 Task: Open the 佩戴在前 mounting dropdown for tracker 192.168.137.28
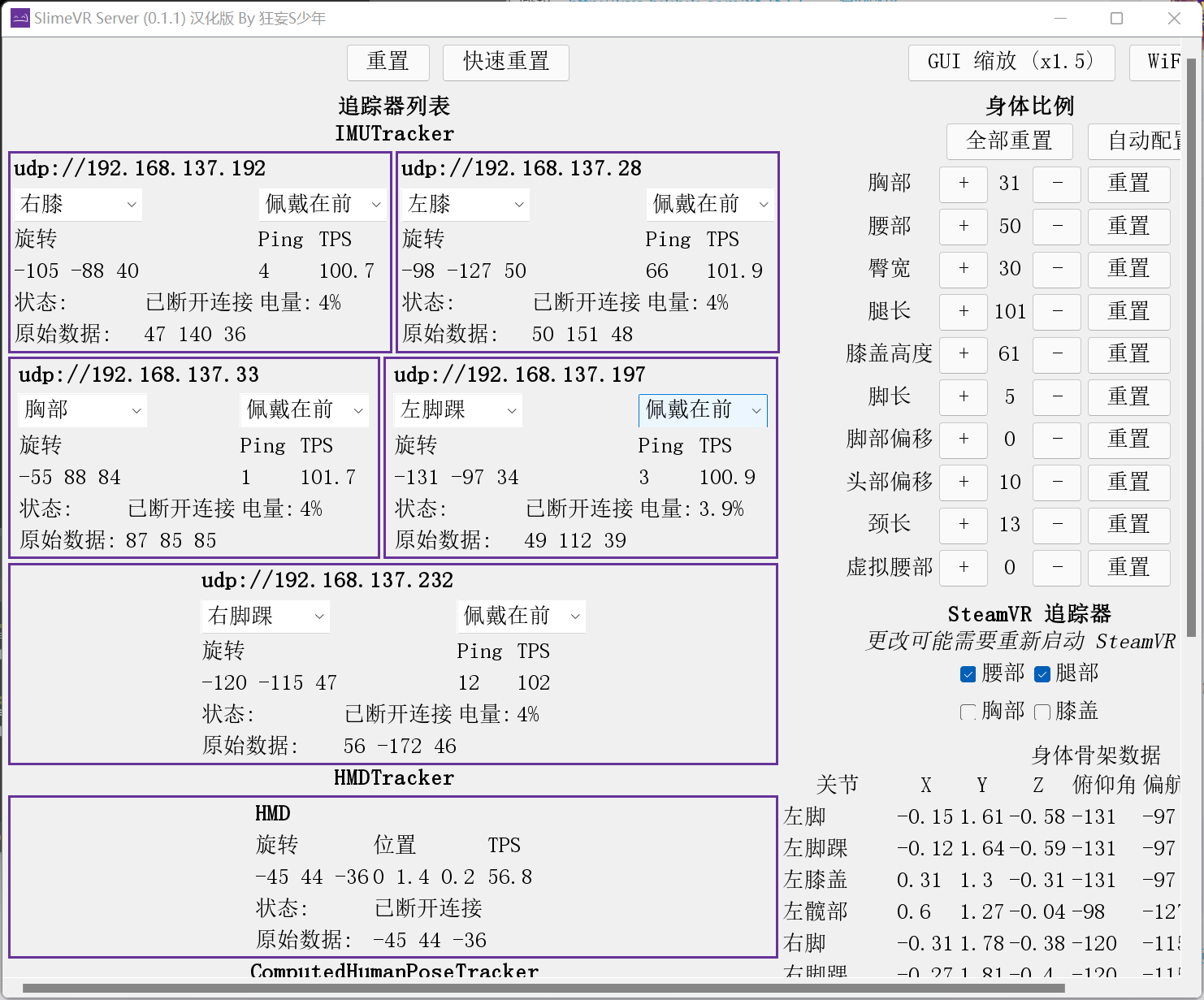pos(711,204)
